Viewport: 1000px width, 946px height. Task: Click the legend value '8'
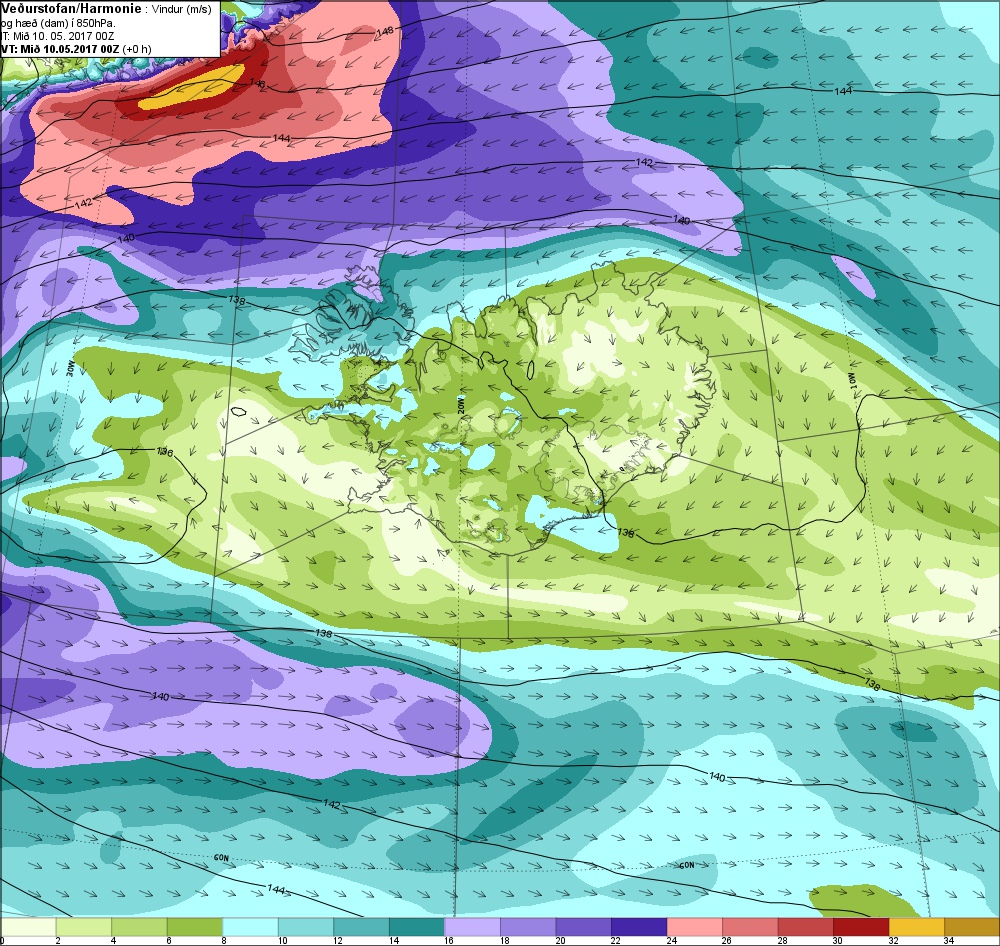click(224, 940)
